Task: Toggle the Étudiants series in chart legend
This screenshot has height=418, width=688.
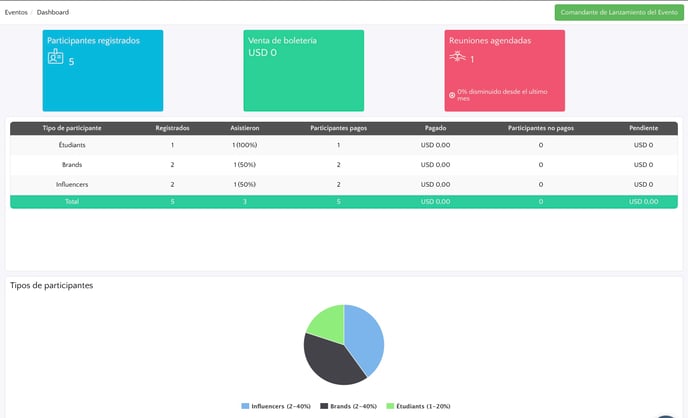Action: coord(418,406)
